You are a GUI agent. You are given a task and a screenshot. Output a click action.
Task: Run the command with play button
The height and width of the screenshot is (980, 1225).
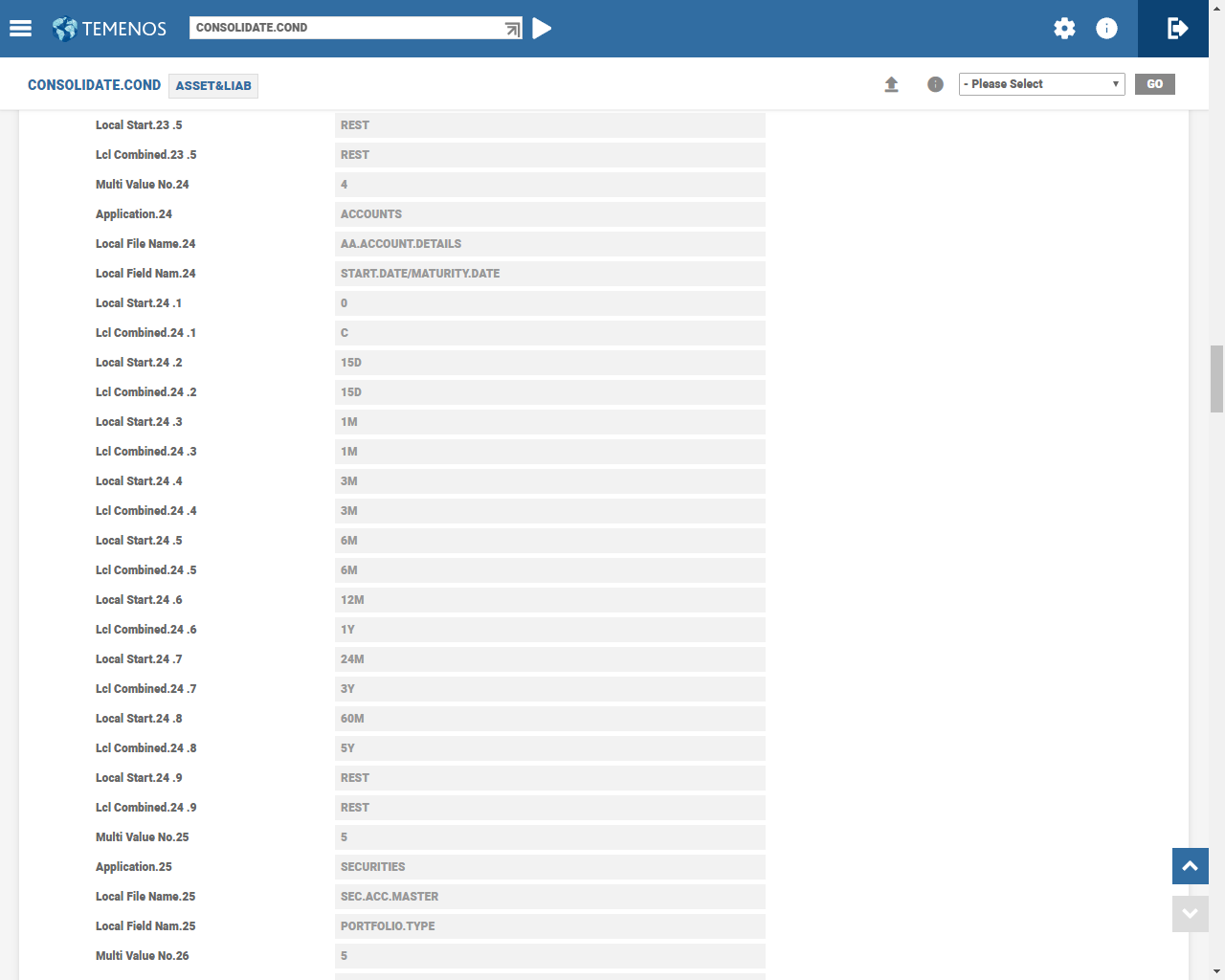click(x=542, y=29)
